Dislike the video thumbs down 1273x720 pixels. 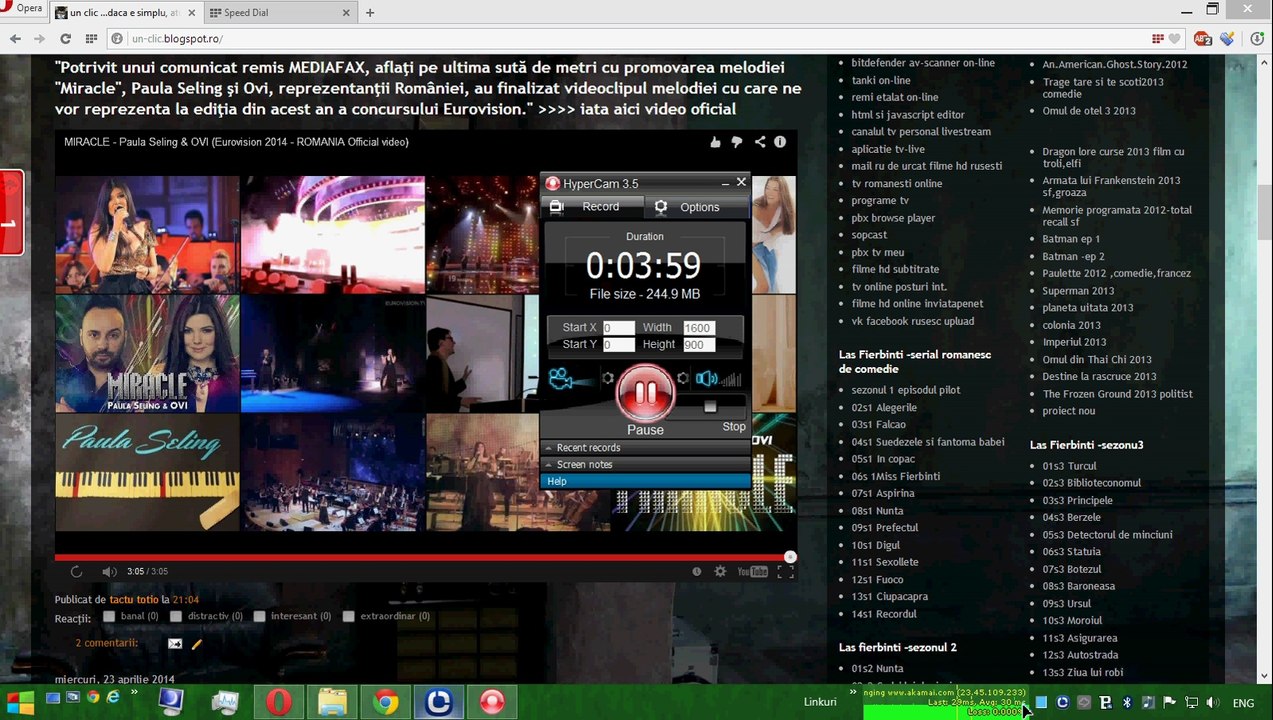click(x=737, y=142)
